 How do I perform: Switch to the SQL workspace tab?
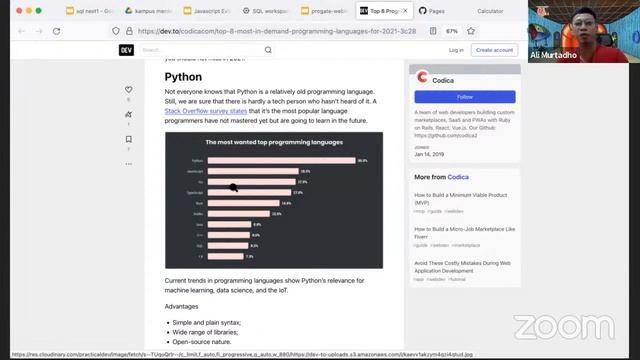[265, 11]
